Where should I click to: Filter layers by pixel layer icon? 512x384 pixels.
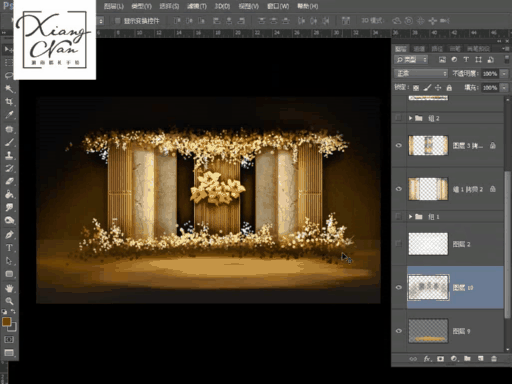[442, 60]
